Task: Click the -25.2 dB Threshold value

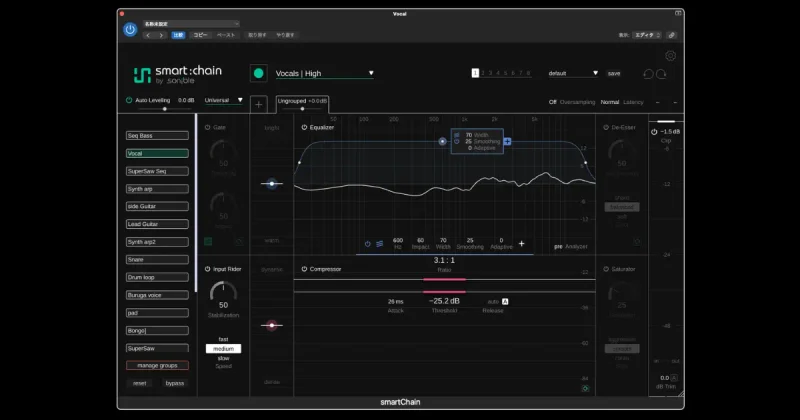Action: point(444,301)
